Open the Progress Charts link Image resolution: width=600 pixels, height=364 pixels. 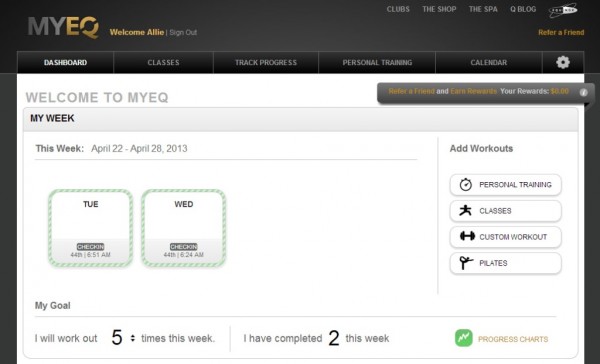tap(513, 339)
